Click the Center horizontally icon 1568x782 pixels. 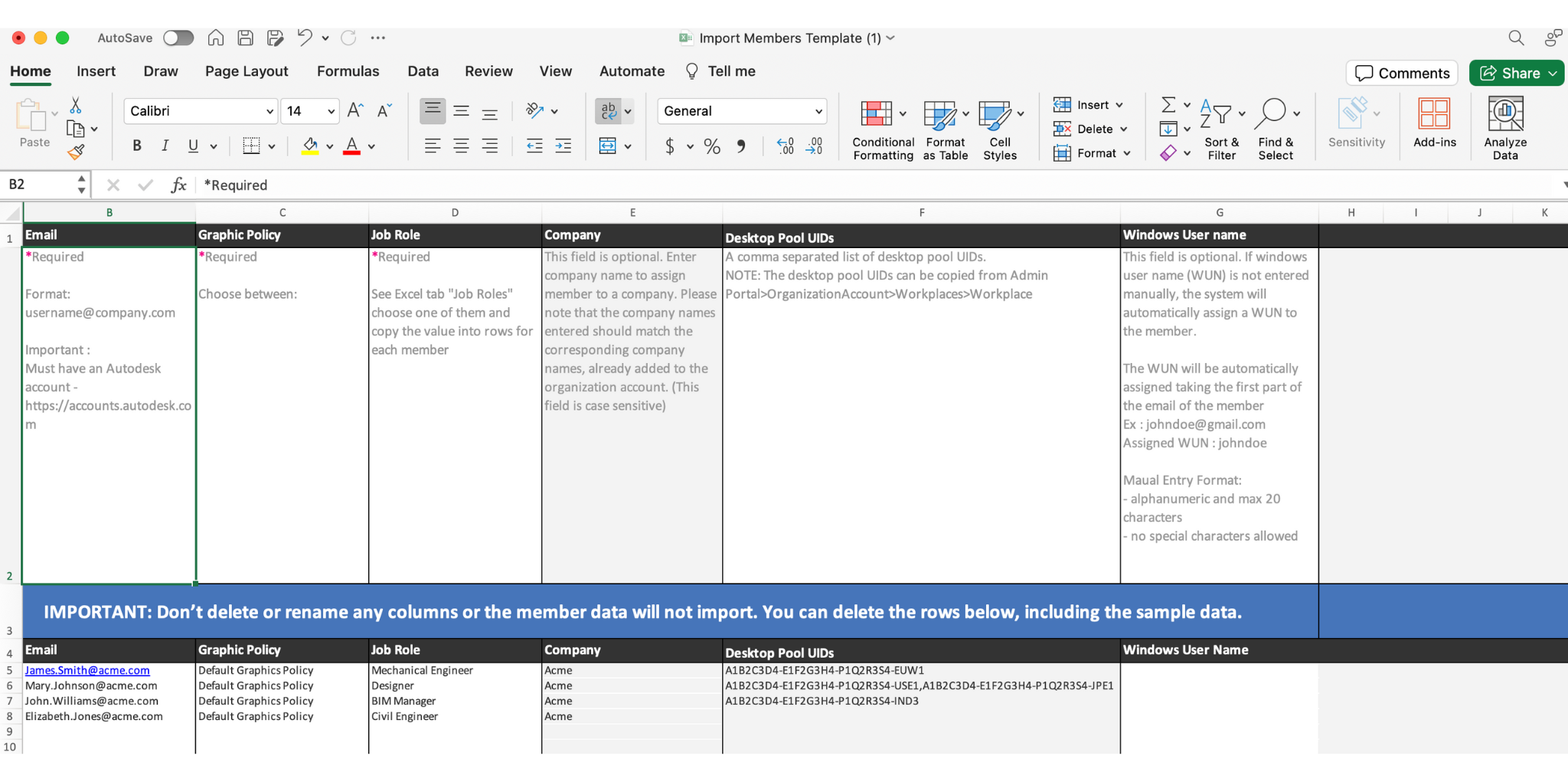(x=461, y=146)
